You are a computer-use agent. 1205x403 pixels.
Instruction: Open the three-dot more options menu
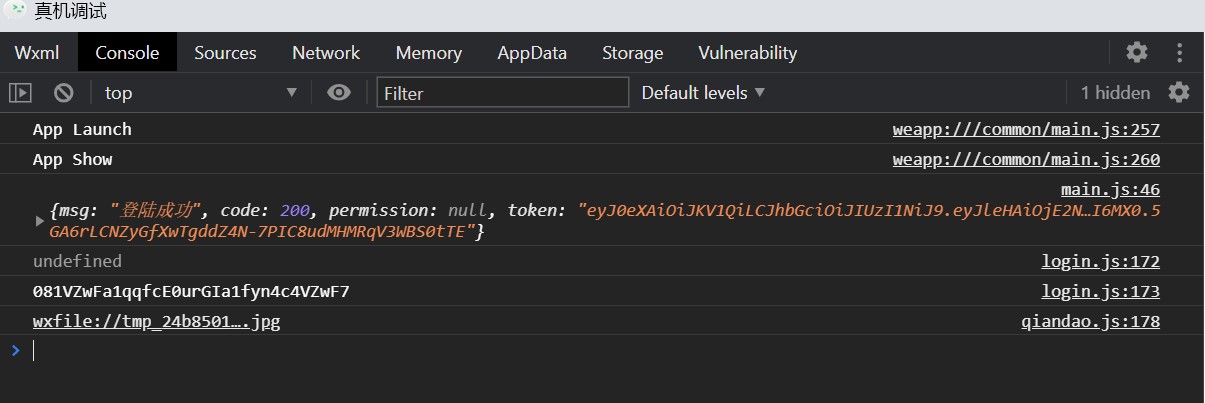coord(1180,52)
